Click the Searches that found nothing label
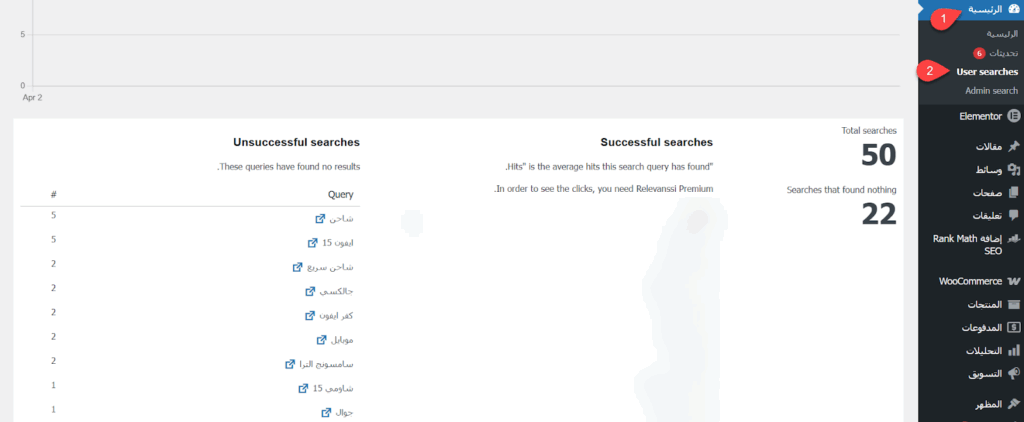The image size is (1024, 422). click(842, 189)
